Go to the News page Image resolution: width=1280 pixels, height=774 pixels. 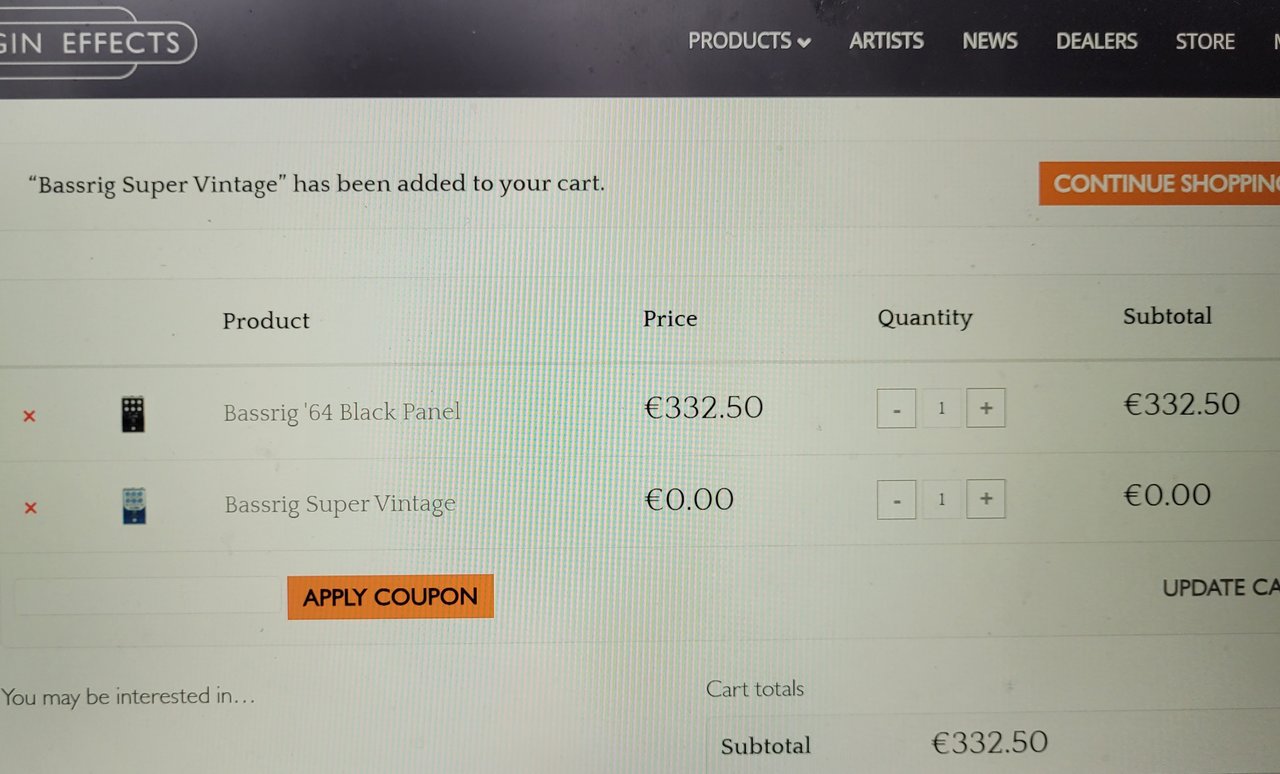989,41
